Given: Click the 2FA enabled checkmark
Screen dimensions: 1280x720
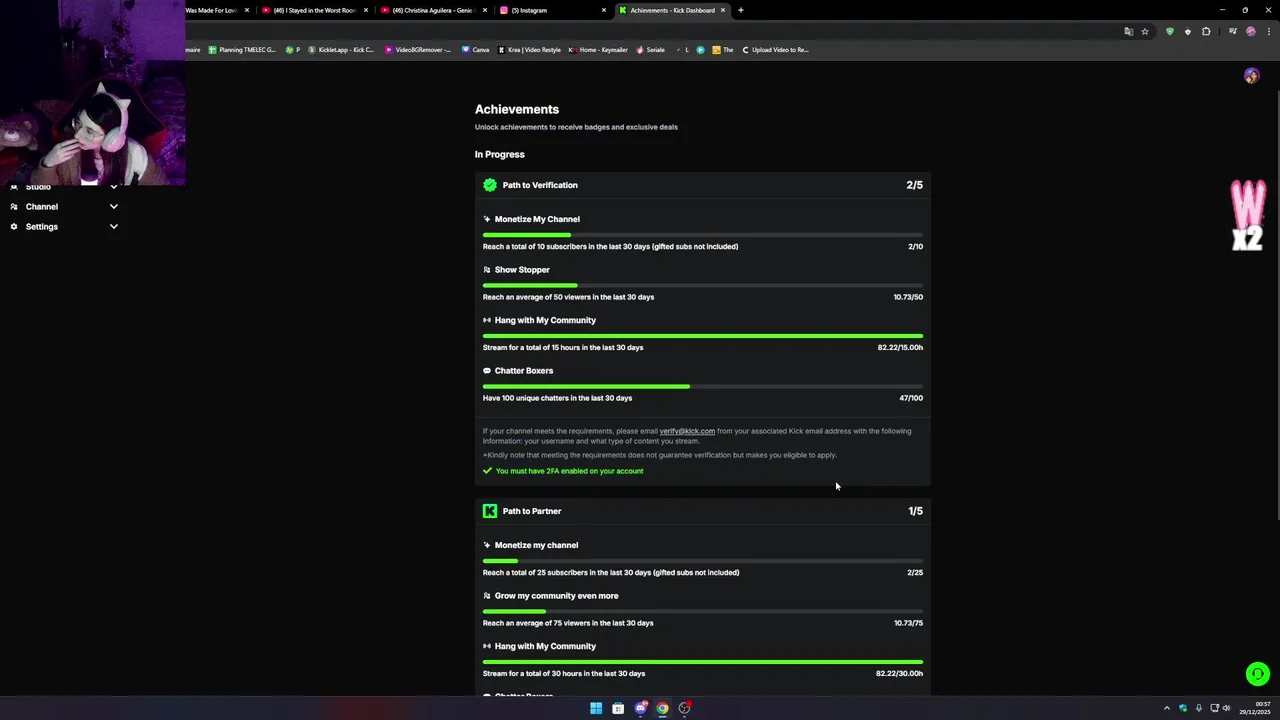Looking at the screenshot, I should click(x=487, y=471).
